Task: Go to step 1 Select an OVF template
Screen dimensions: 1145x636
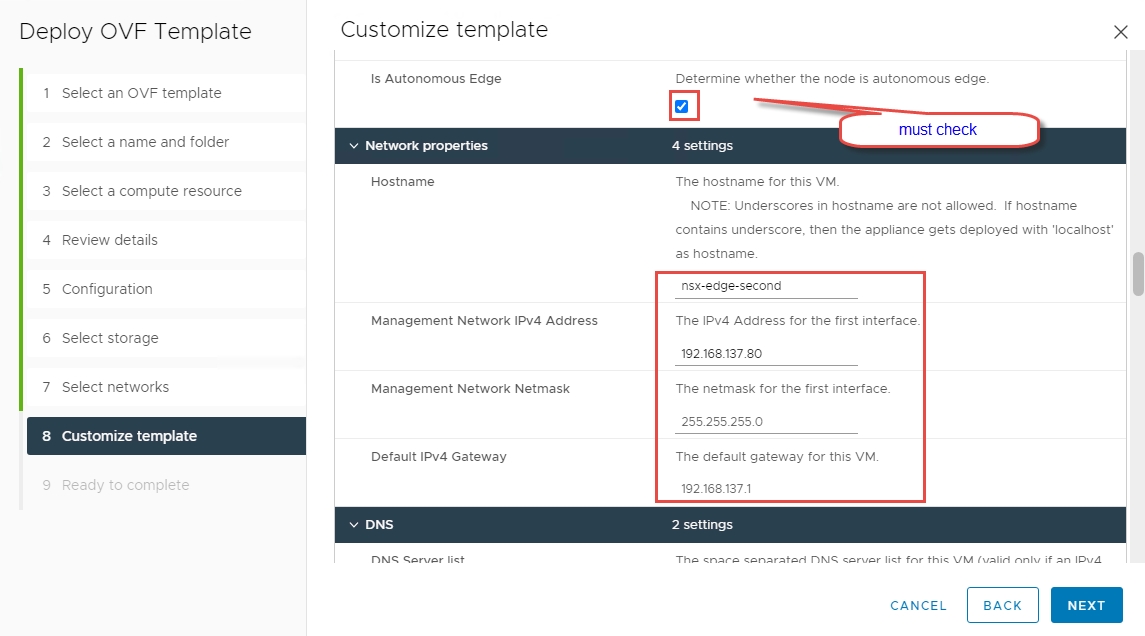Action: (141, 93)
